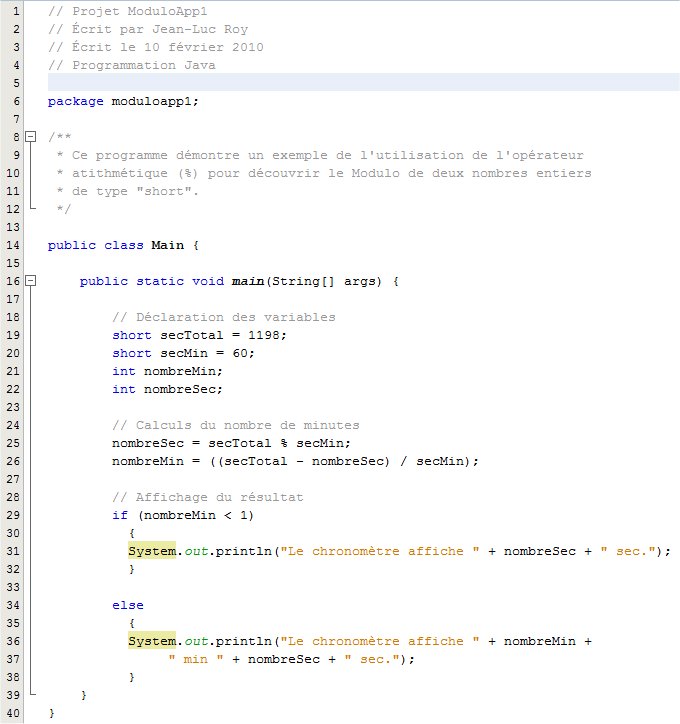Screen dimensions: 680x724
Task: Click 'out' on line 31
Action: coord(196,551)
